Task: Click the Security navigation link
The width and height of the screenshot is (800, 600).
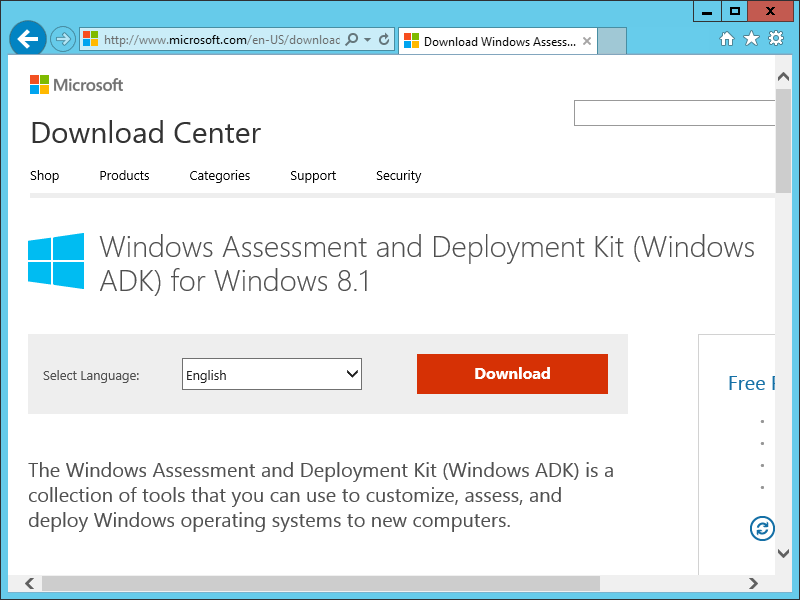Action: pyautogui.click(x=399, y=176)
